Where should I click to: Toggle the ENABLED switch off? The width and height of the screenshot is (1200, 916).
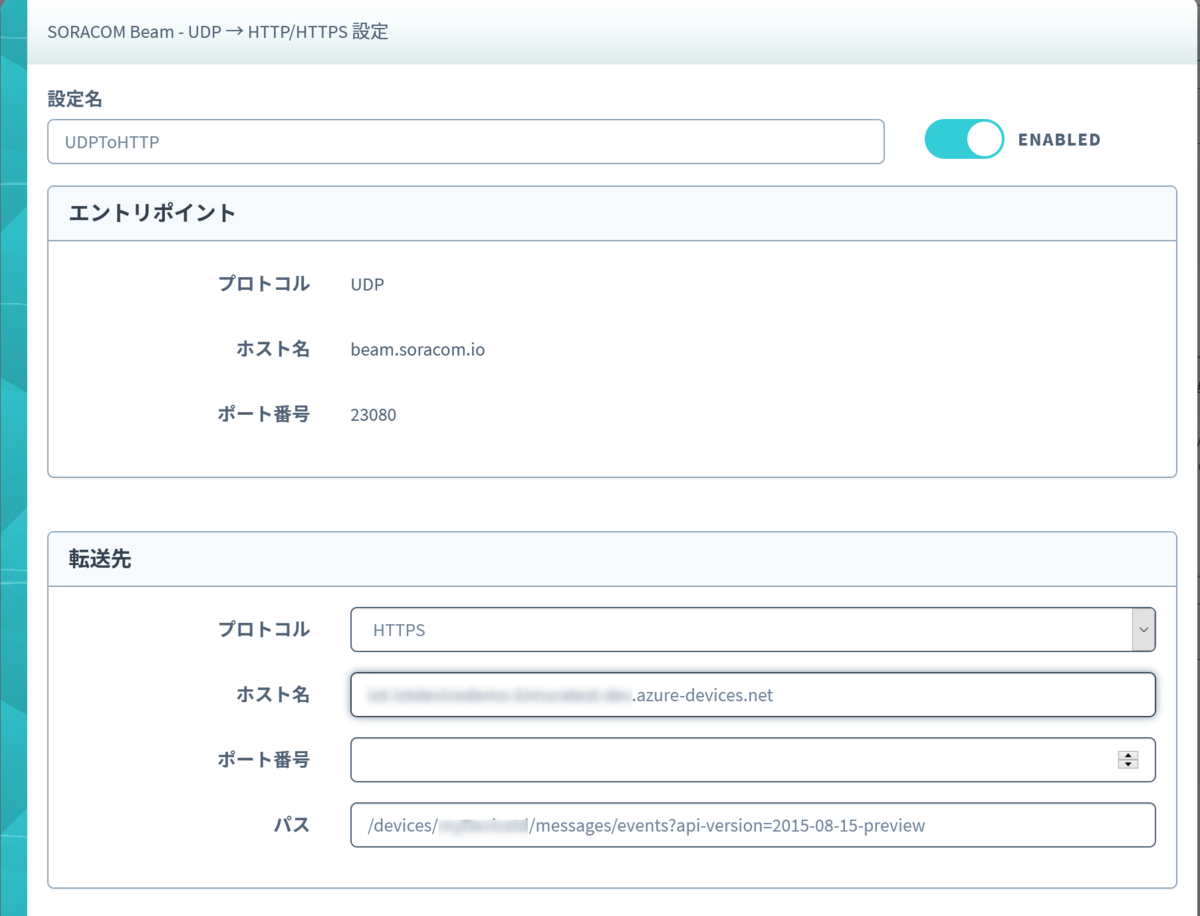click(964, 140)
